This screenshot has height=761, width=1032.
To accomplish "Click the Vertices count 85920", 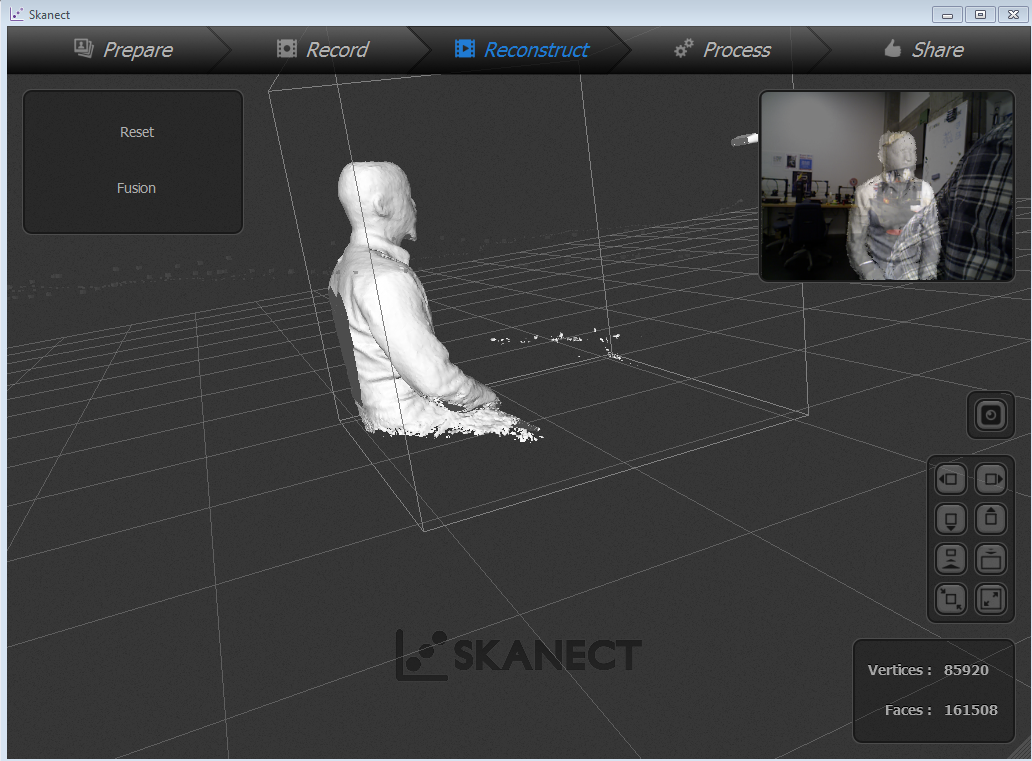I will [966, 670].
